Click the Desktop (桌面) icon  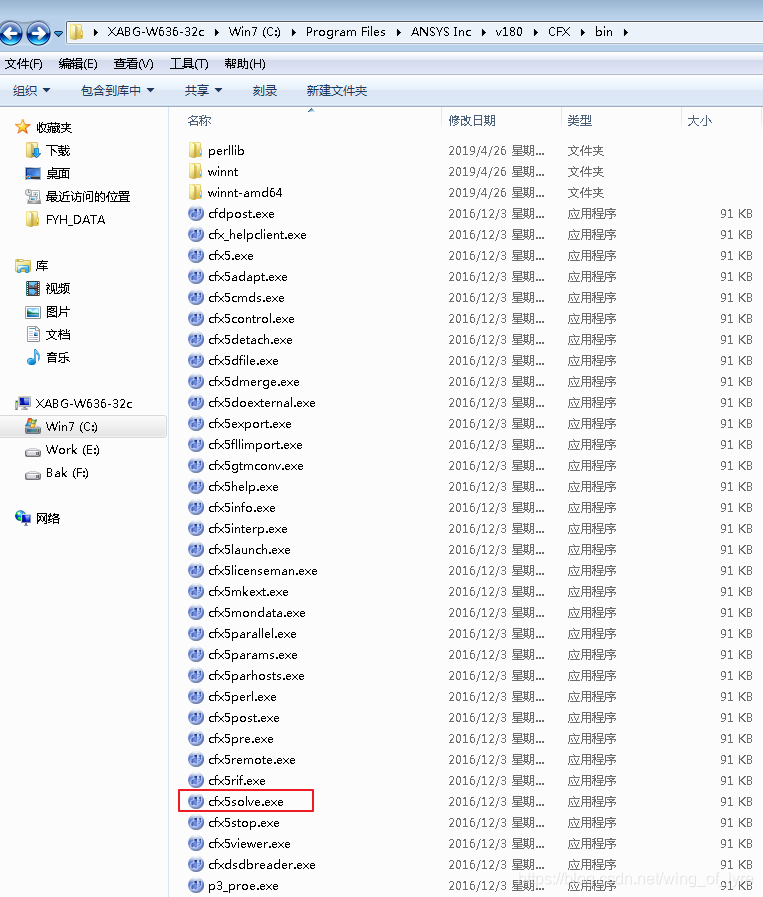(x=33, y=173)
